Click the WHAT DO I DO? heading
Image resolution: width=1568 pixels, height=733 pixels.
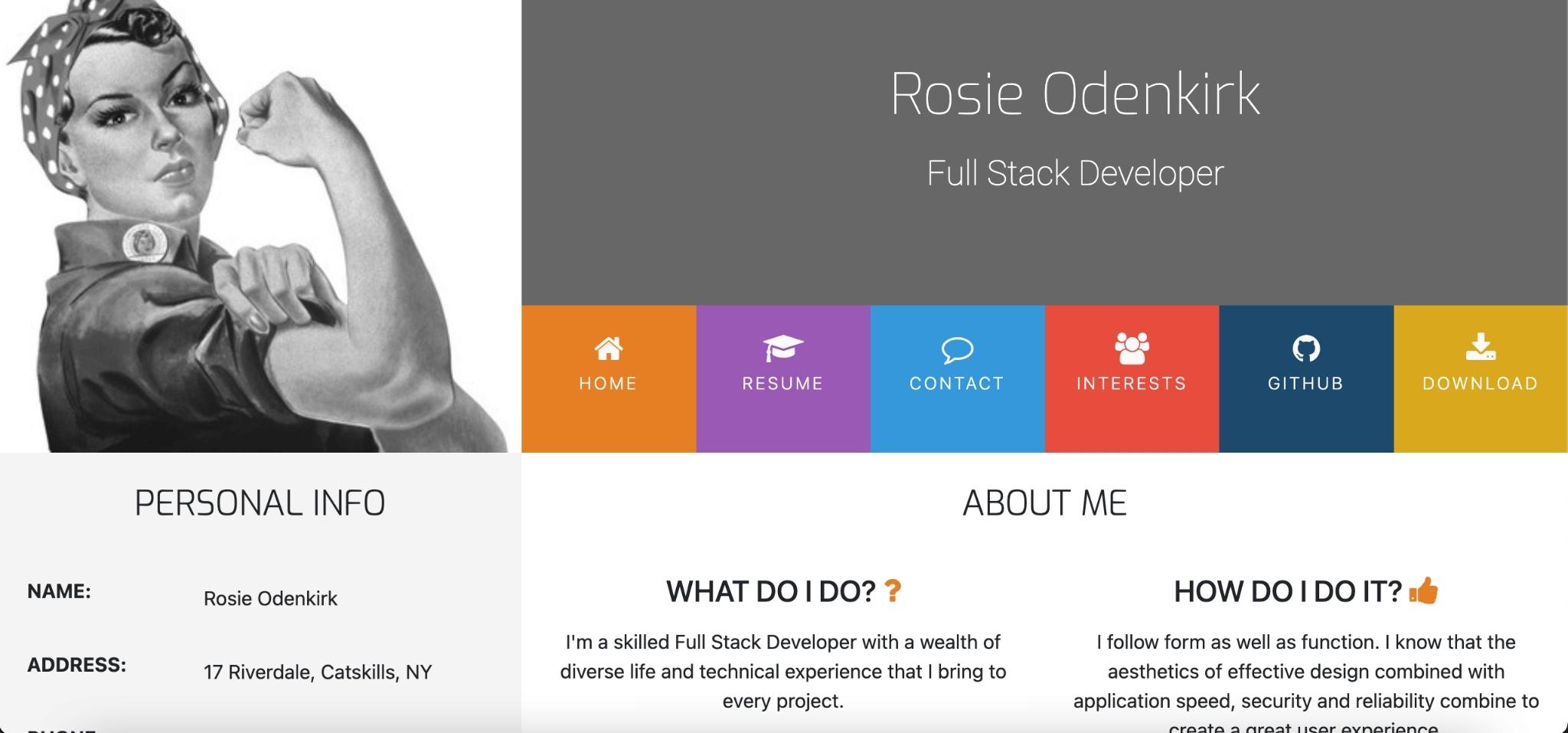(771, 591)
